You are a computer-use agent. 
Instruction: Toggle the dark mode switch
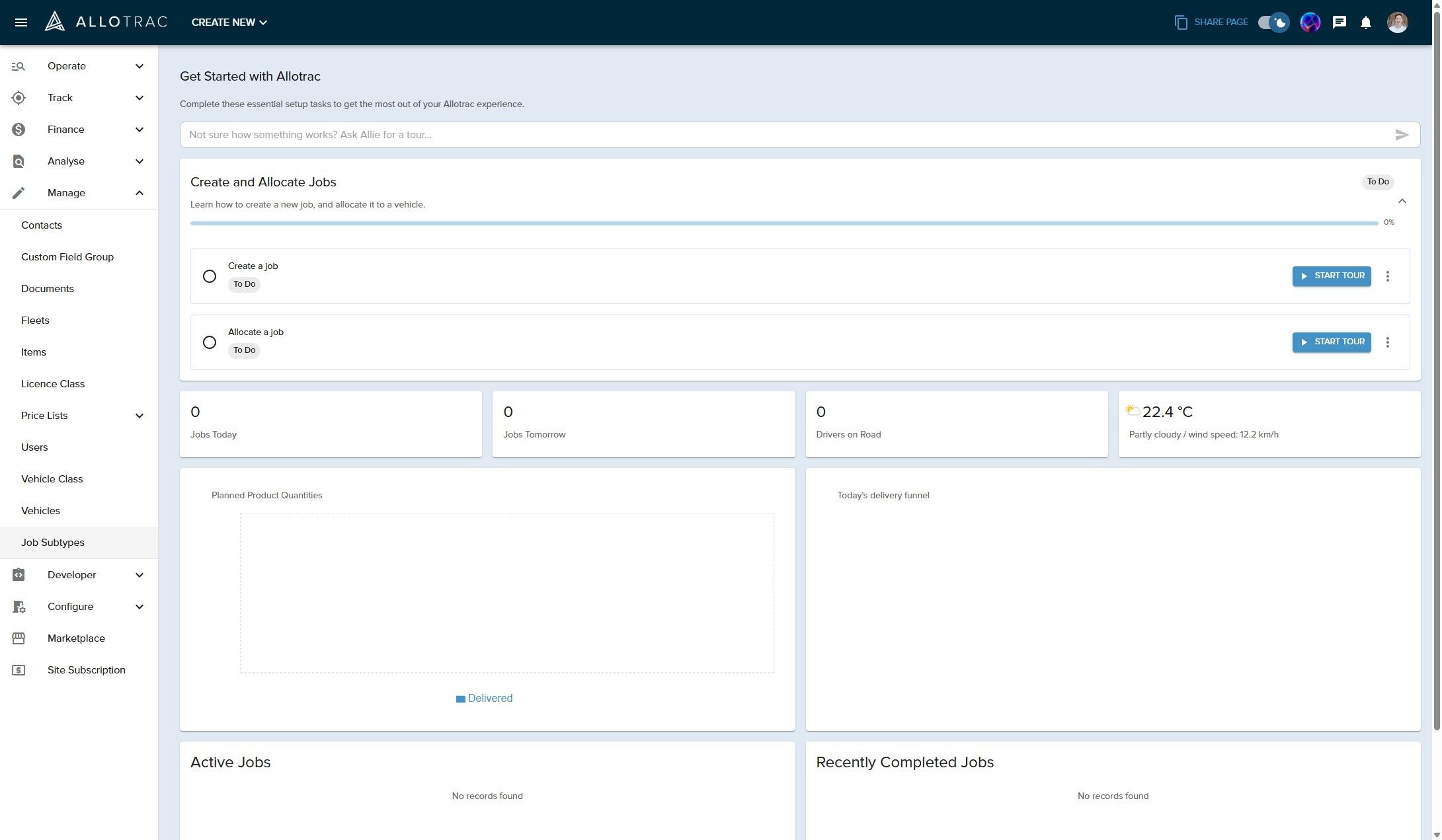1273,22
